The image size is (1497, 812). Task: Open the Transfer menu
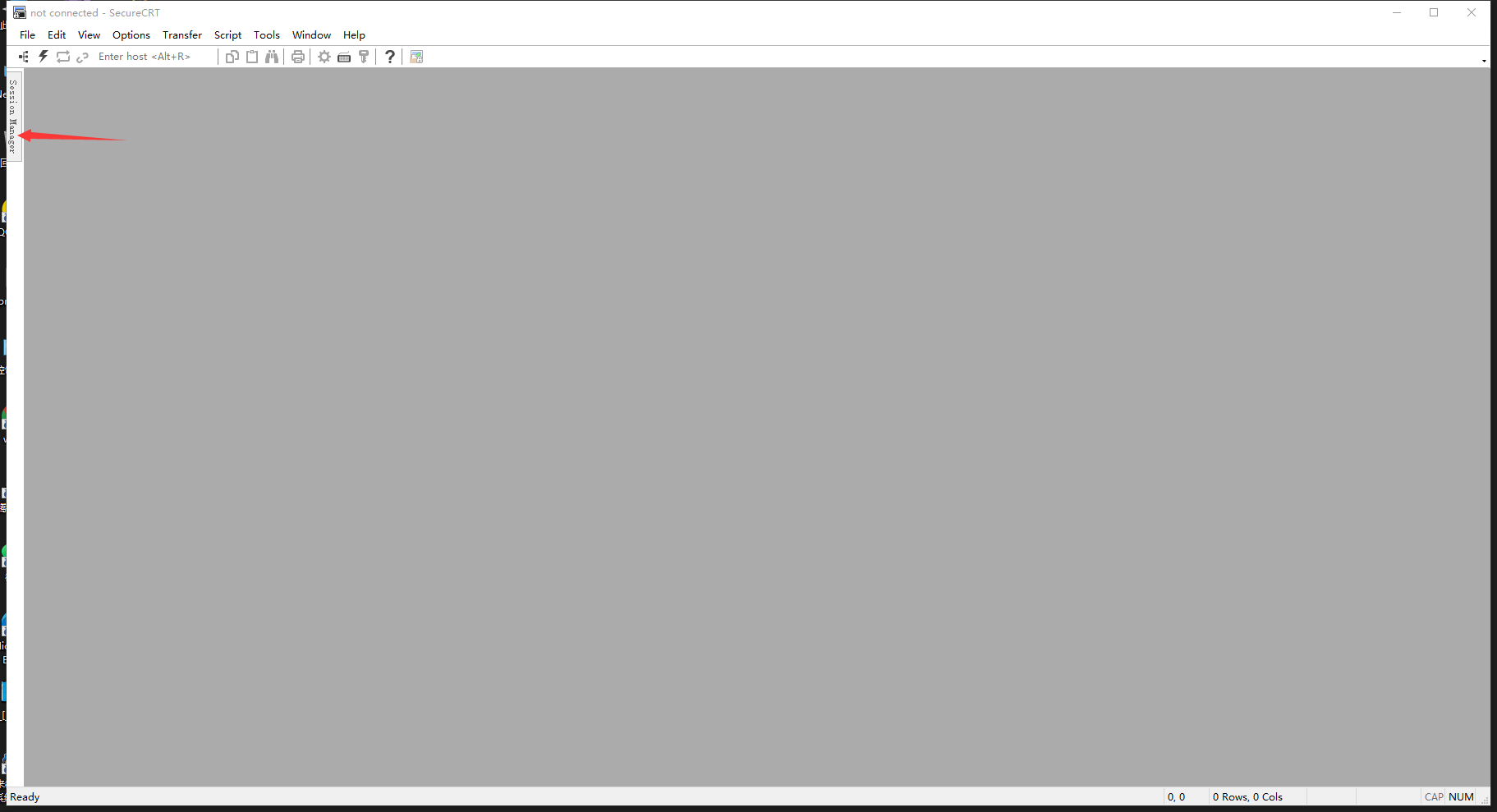[x=181, y=34]
